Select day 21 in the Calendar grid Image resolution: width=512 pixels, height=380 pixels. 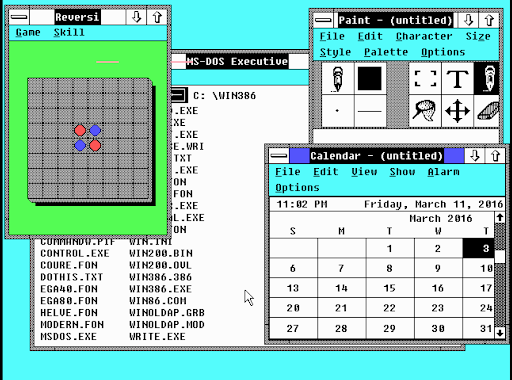[x=341, y=308]
